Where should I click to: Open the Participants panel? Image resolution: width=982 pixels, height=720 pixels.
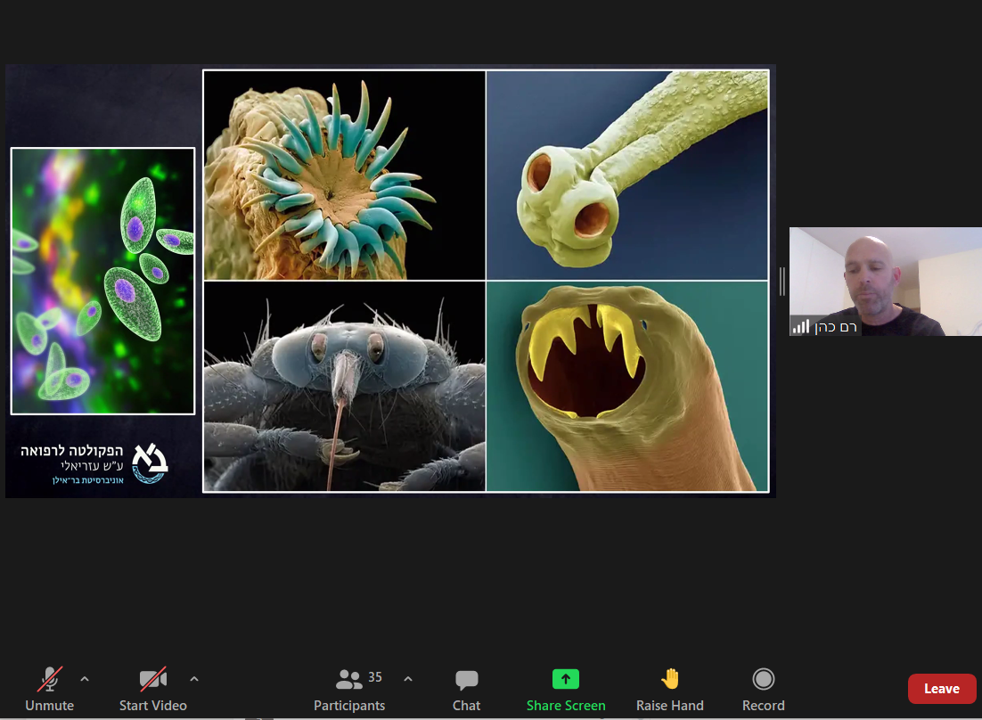point(349,689)
